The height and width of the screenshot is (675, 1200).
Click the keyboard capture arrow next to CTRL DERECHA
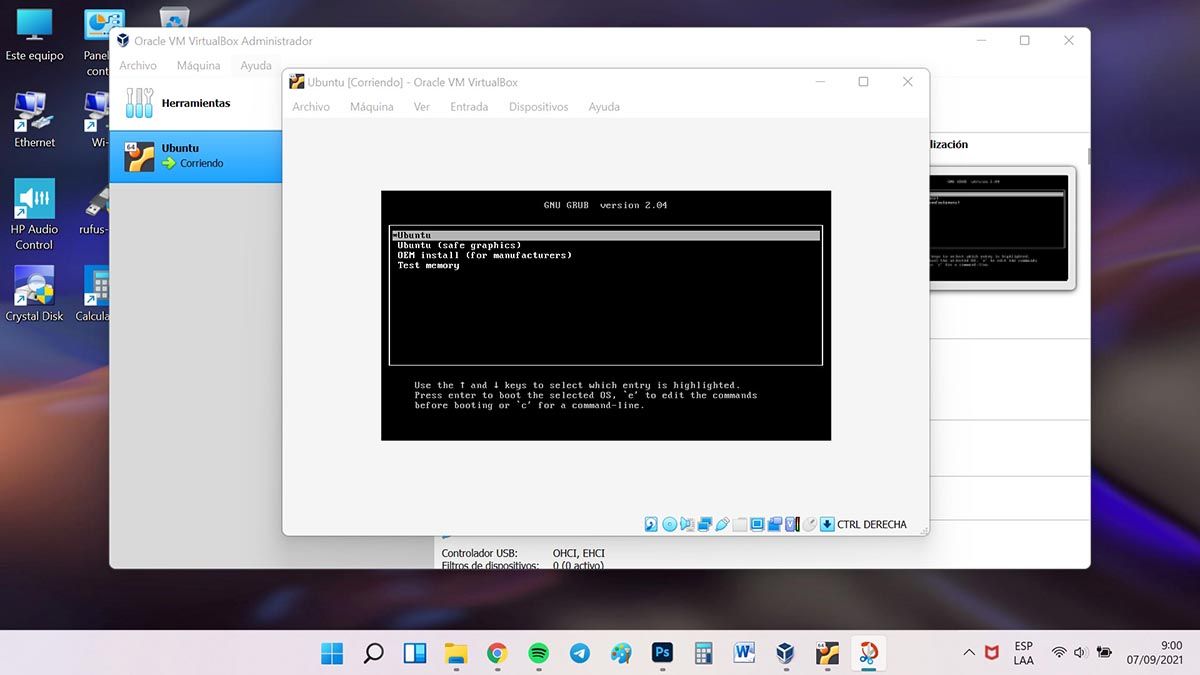click(x=827, y=524)
